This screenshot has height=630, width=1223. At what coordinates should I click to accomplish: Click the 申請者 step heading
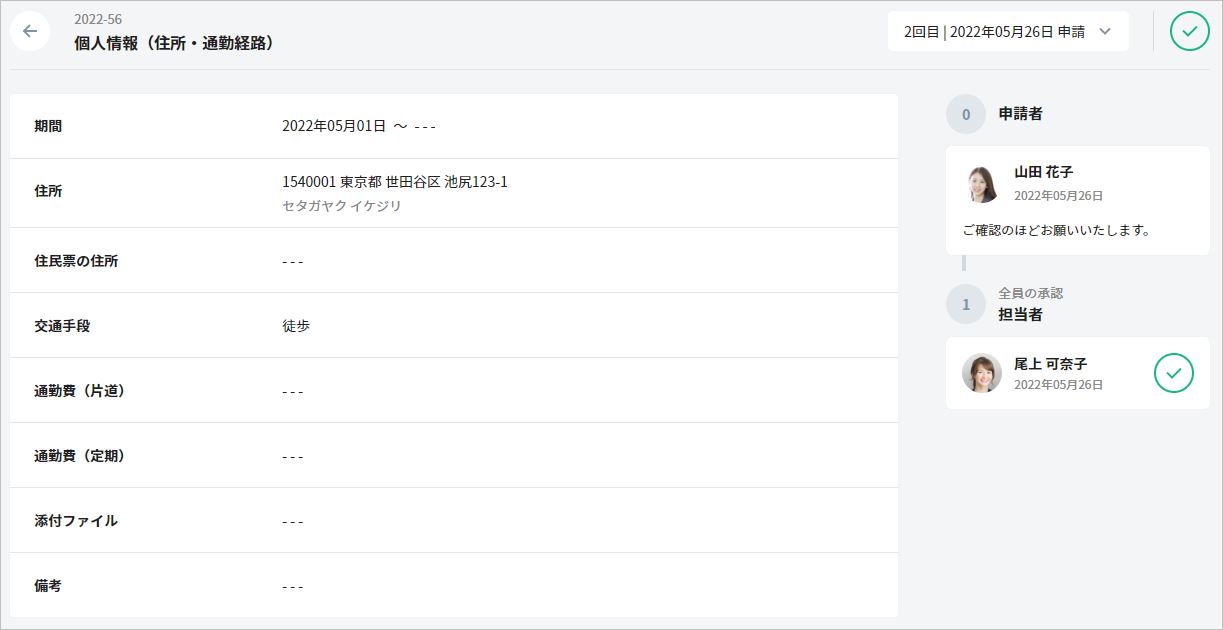(x=1020, y=114)
